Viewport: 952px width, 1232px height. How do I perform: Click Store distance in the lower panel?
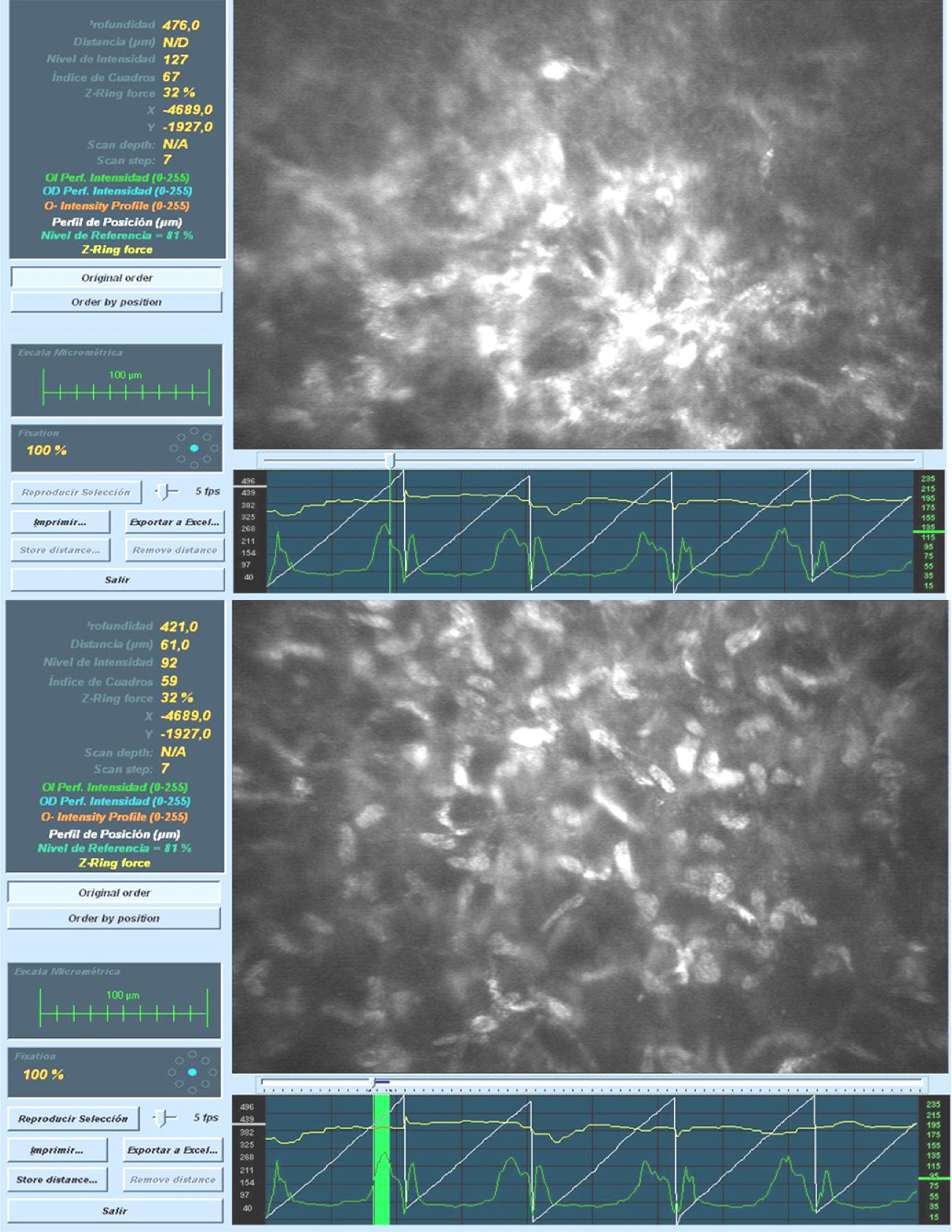(57, 1180)
